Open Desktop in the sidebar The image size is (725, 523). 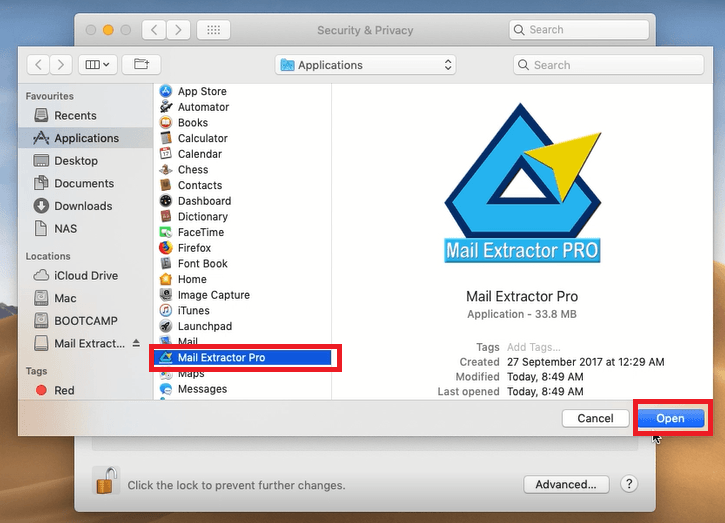(86, 161)
